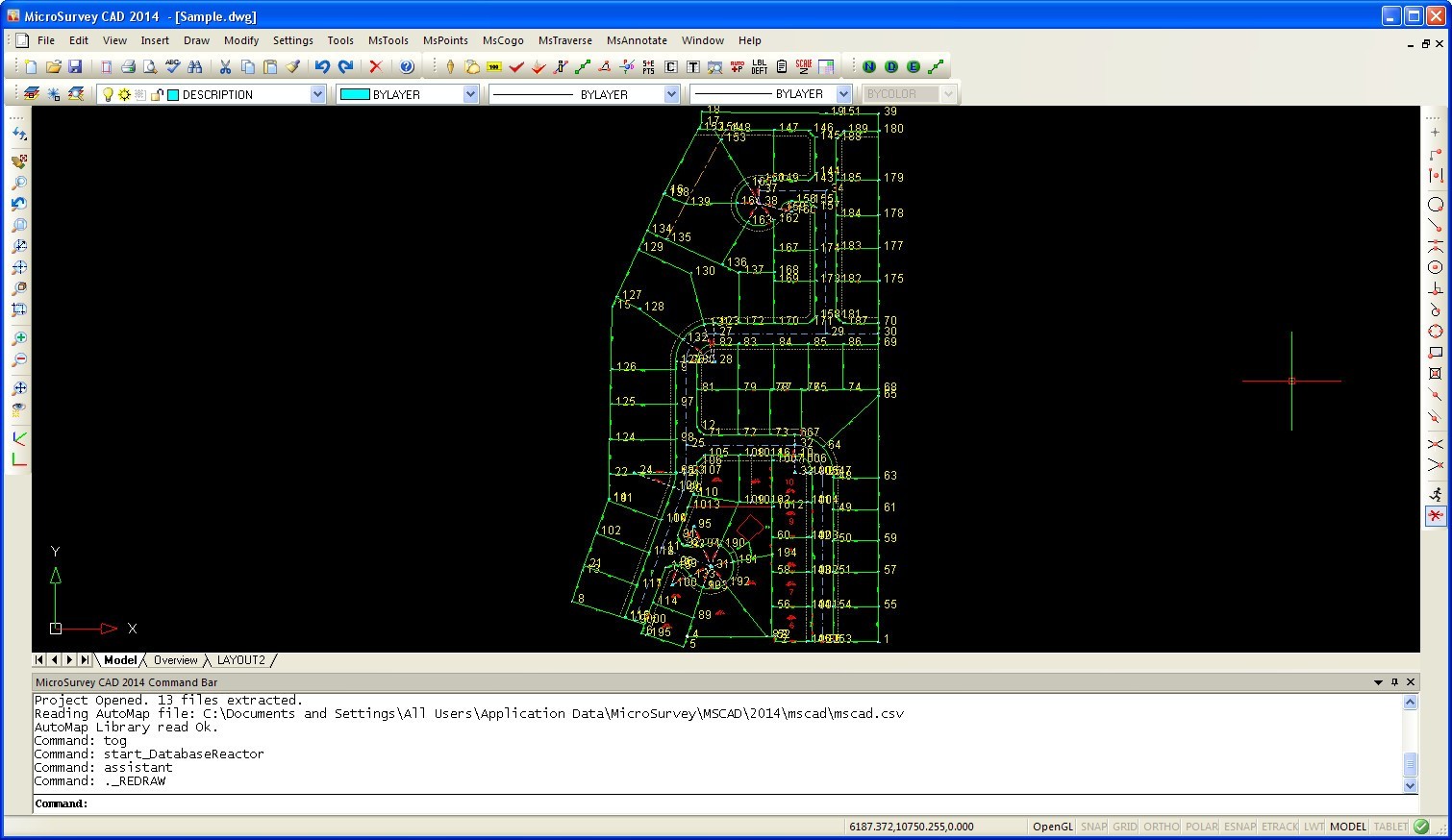Click the Zoom In plus magnifier icon

(18, 339)
